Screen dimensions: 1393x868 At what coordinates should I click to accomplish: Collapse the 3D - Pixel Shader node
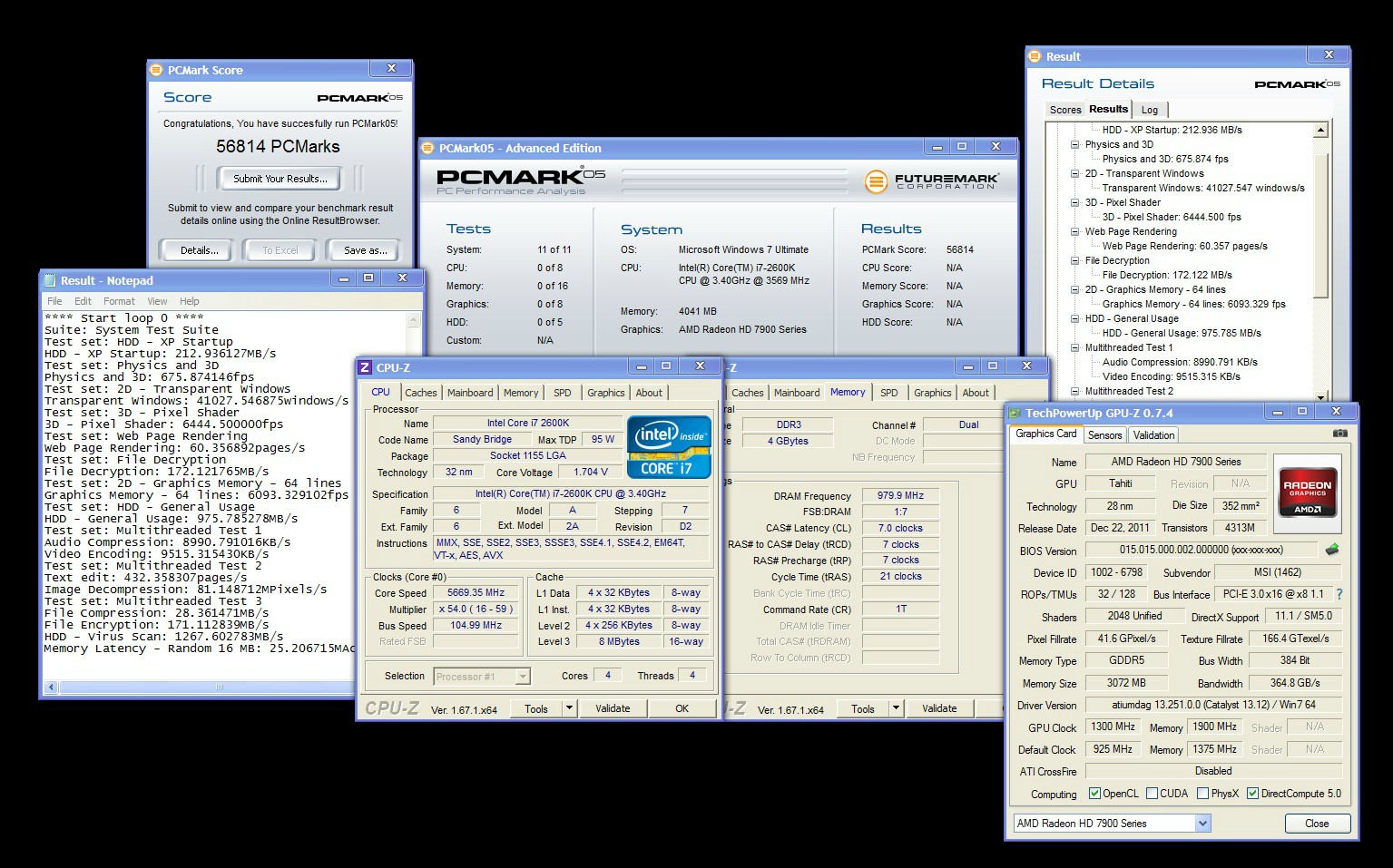click(1074, 202)
